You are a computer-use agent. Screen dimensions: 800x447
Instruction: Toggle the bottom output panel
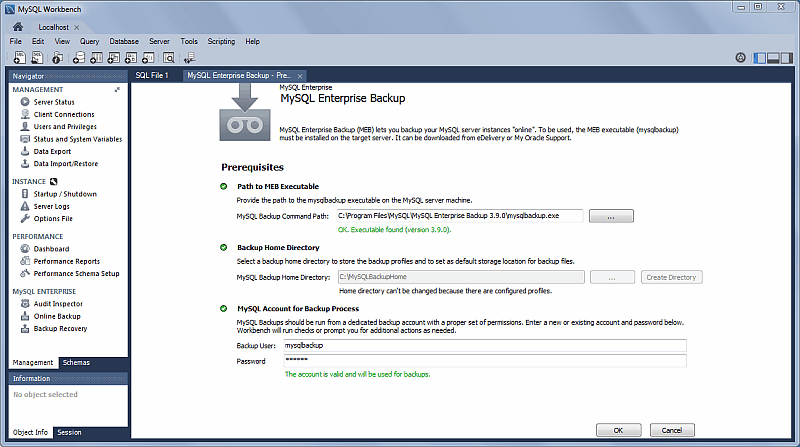[773, 58]
